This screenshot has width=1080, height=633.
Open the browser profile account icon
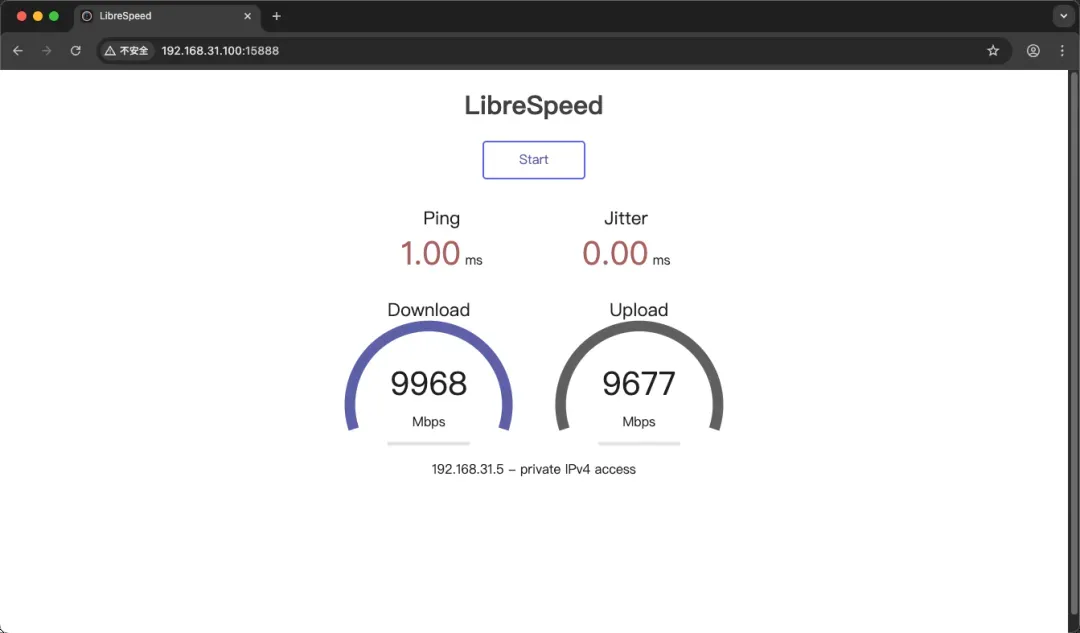(1033, 50)
